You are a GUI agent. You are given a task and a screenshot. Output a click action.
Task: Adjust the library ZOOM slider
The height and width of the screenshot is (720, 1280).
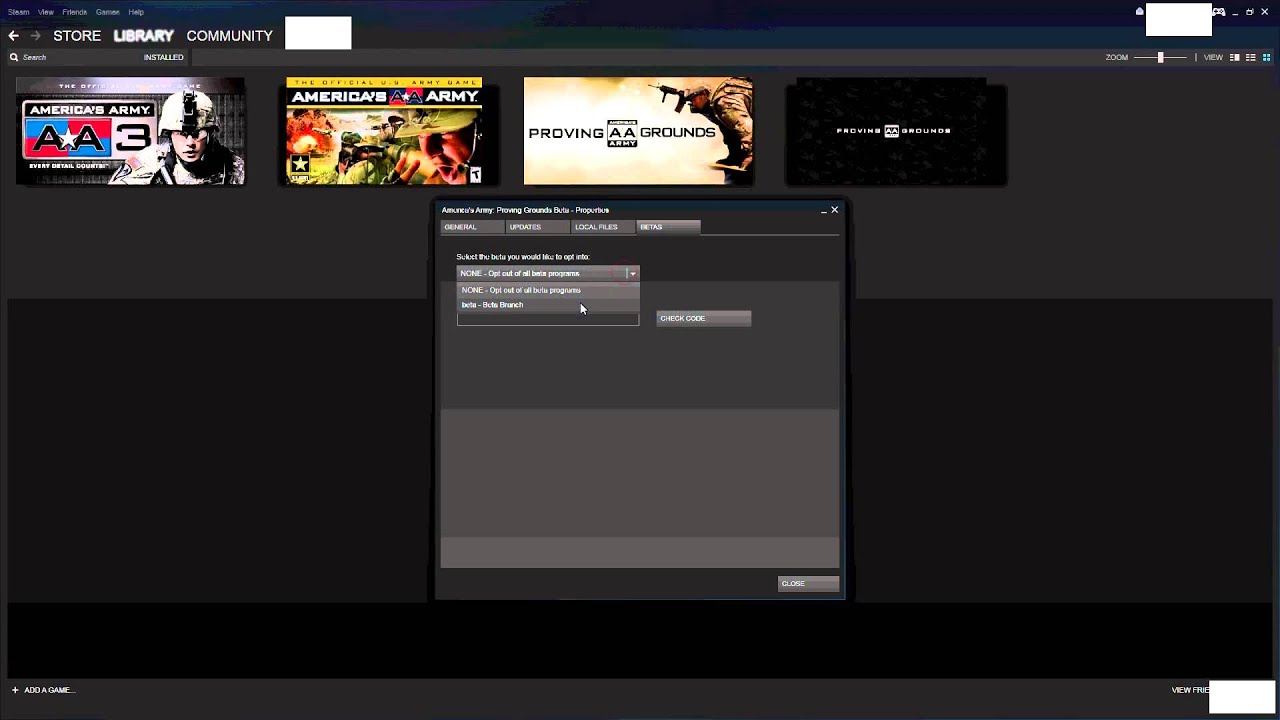pyautogui.click(x=1161, y=58)
